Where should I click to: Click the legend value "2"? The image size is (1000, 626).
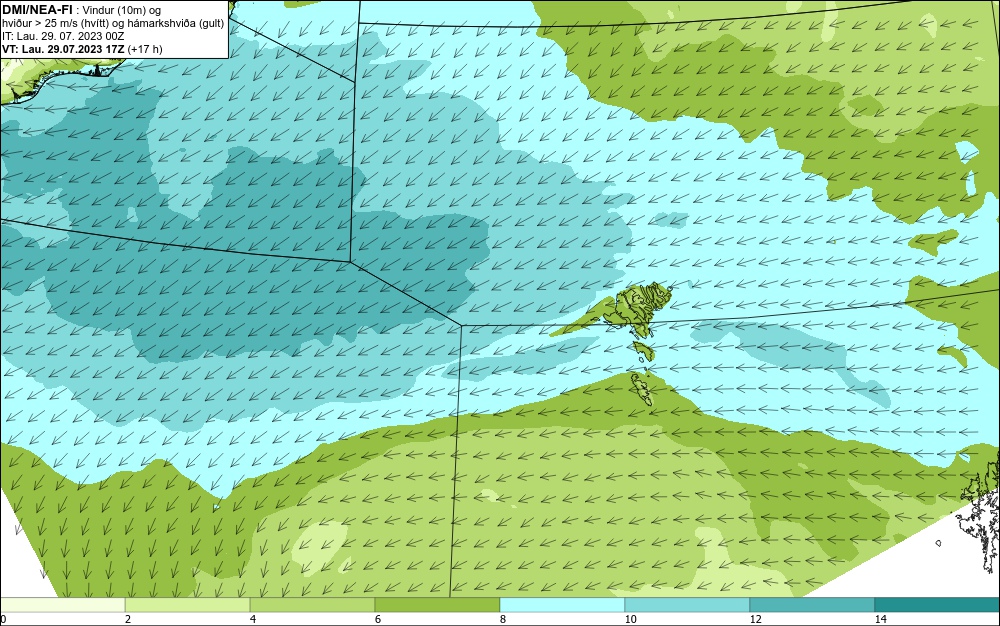point(128,620)
